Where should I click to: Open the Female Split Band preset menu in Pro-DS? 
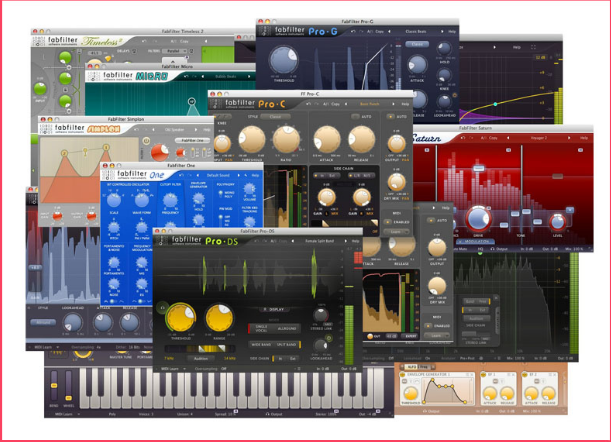(320, 241)
